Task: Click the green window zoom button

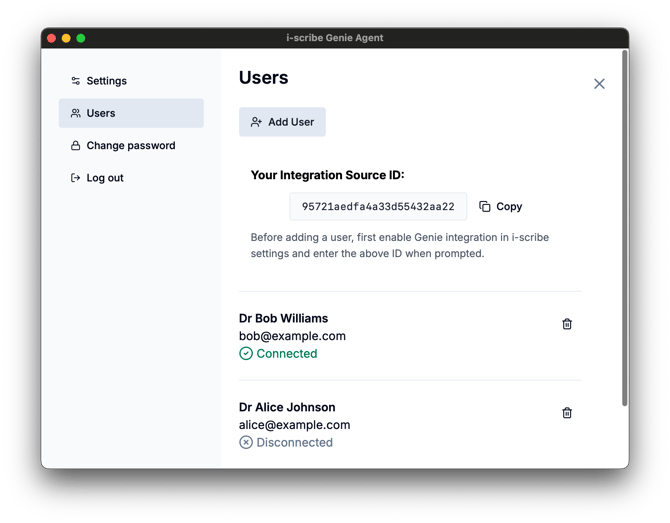Action: [x=81, y=38]
